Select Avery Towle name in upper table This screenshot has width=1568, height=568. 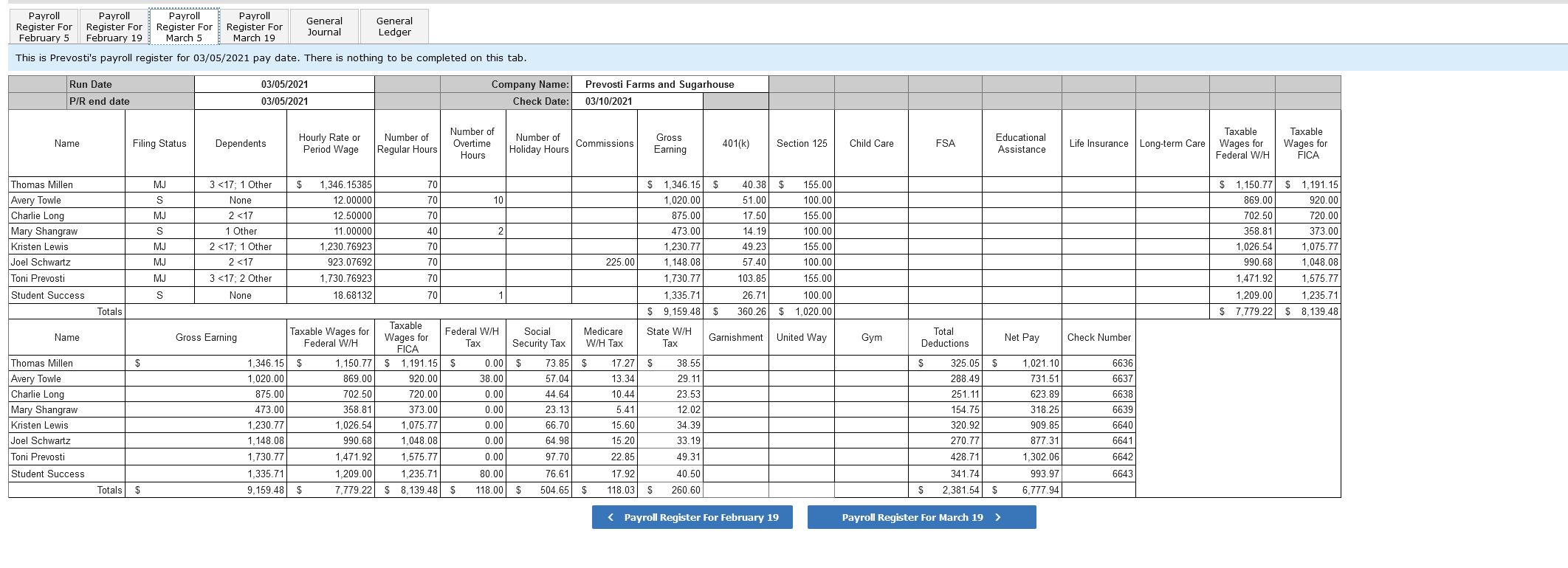click(x=36, y=200)
